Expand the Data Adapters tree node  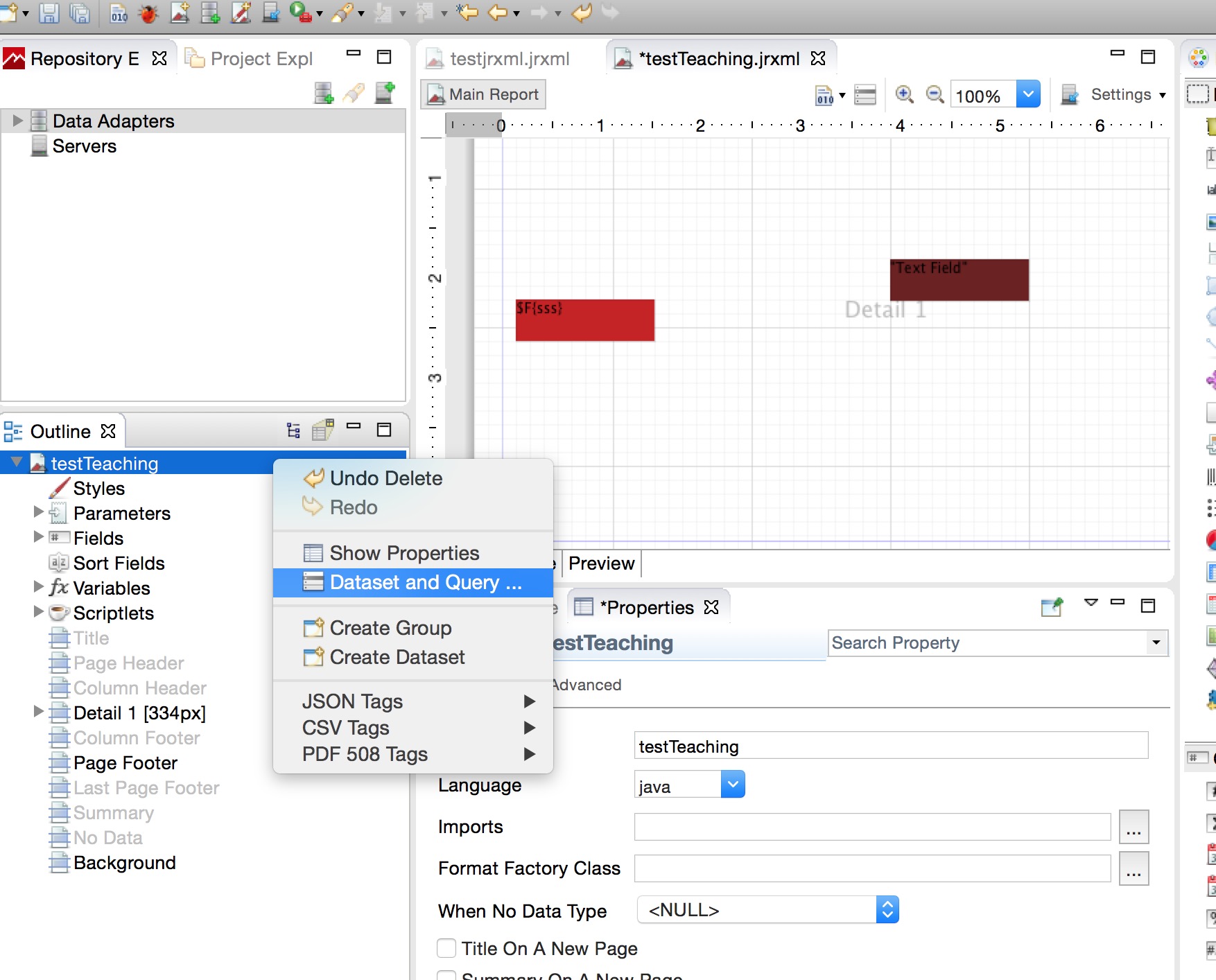click(x=17, y=121)
